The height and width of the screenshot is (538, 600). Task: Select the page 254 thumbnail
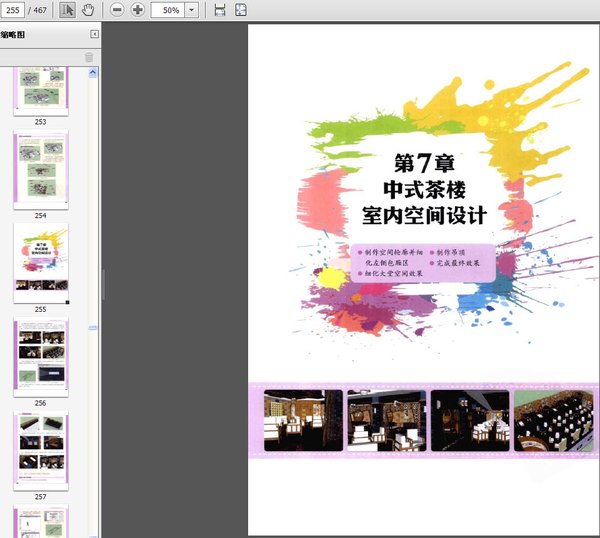click(x=41, y=170)
